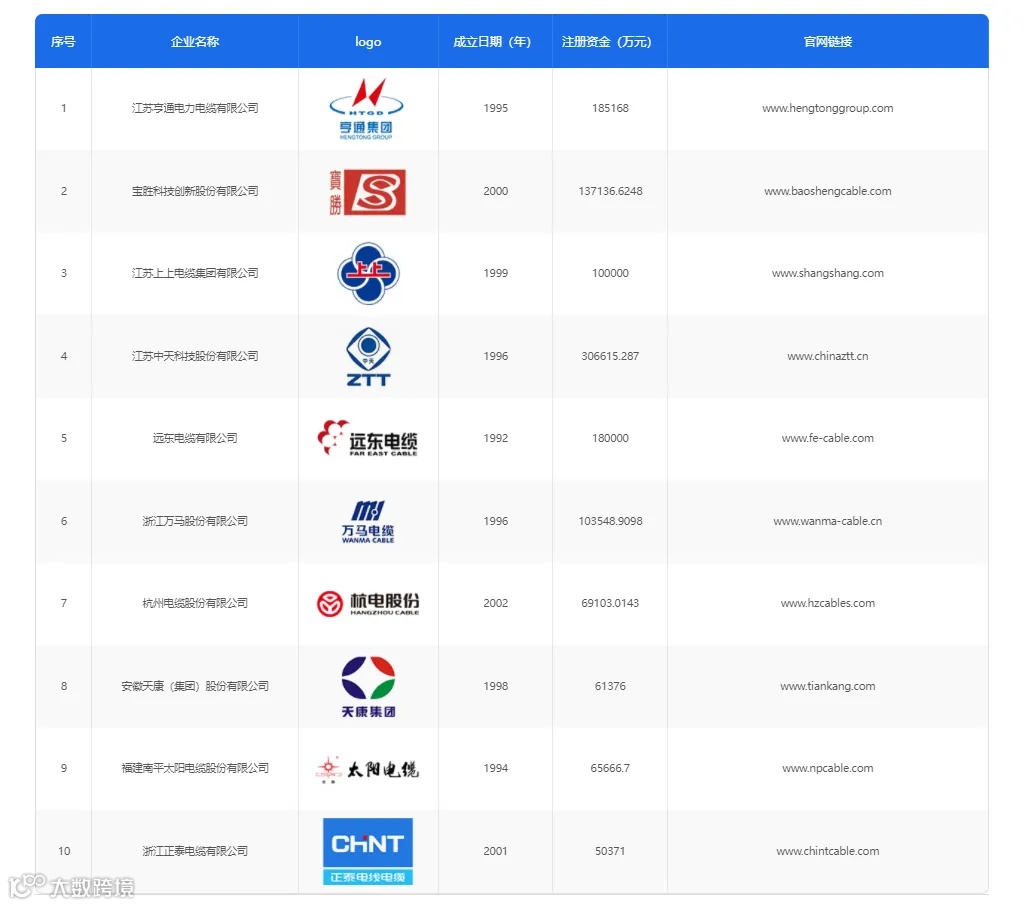This screenshot has height=906, width=1027.
Task: Click registered capital value 306615.287
Action: (x=610, y=356)
